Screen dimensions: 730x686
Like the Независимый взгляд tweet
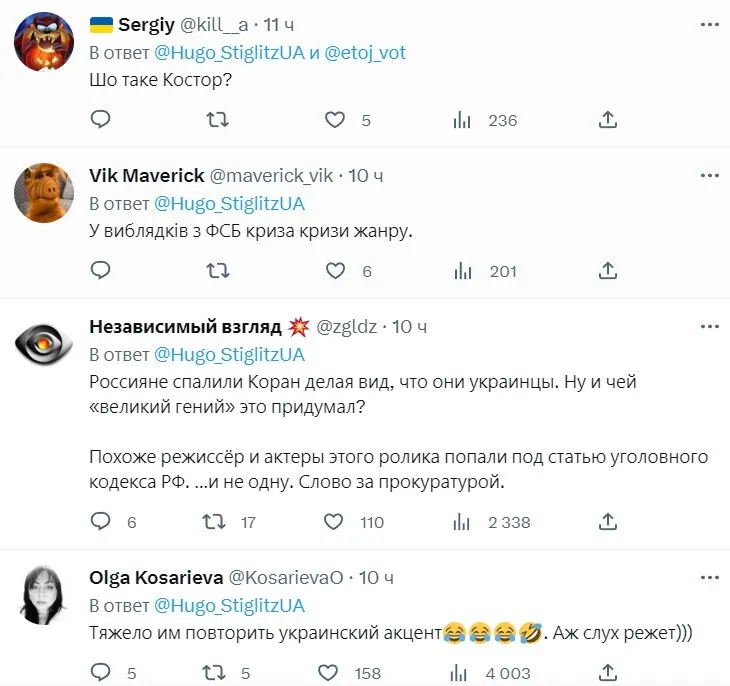[x=336, y=522]
